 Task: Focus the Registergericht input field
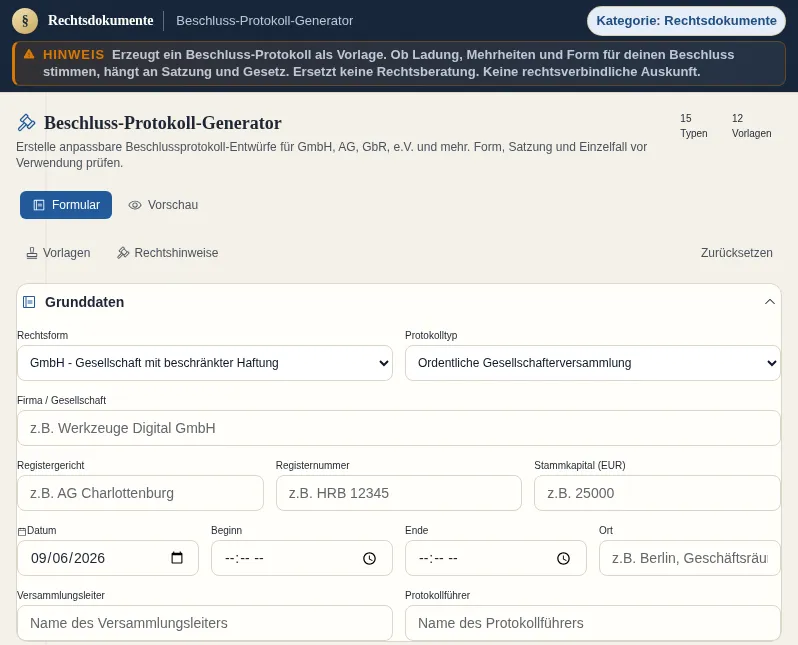140,493
